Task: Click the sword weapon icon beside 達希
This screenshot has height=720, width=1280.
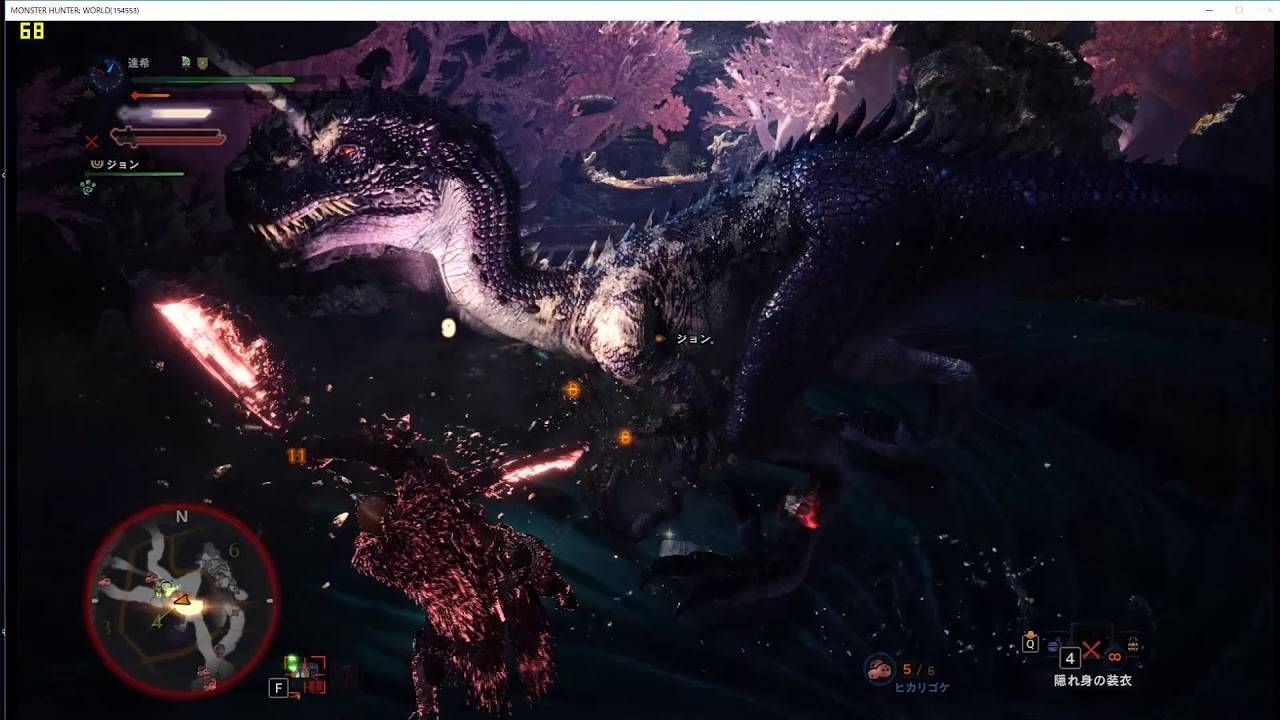Action: point(186,62)
